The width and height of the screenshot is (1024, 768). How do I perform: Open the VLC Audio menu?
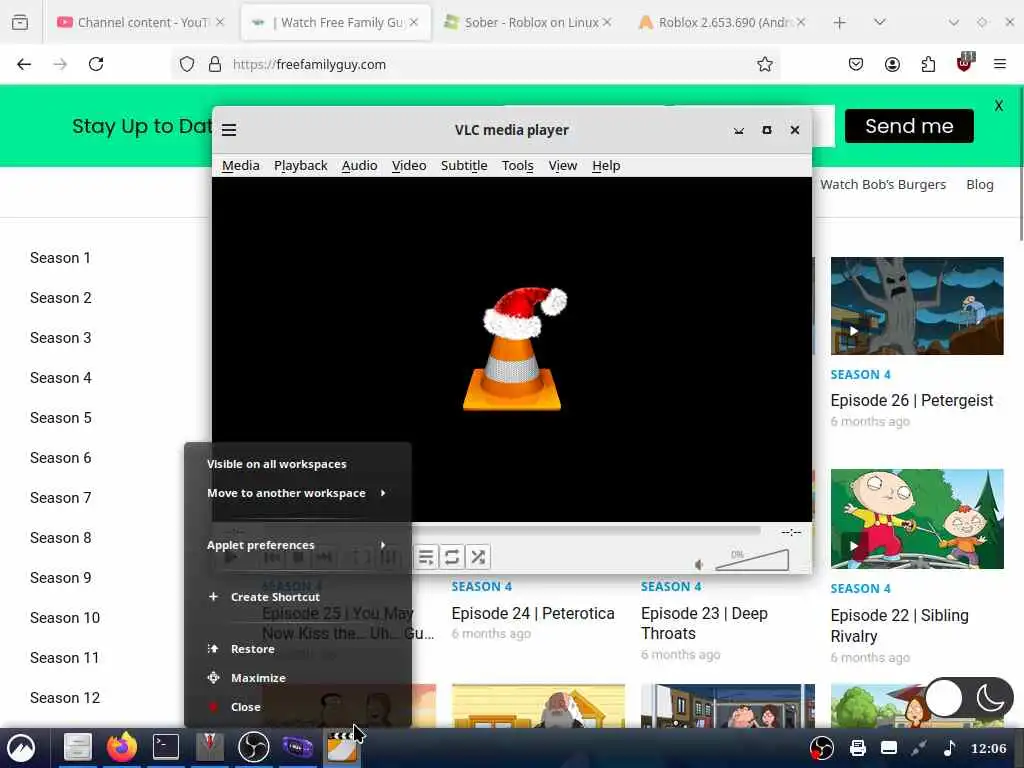point(359,166)
